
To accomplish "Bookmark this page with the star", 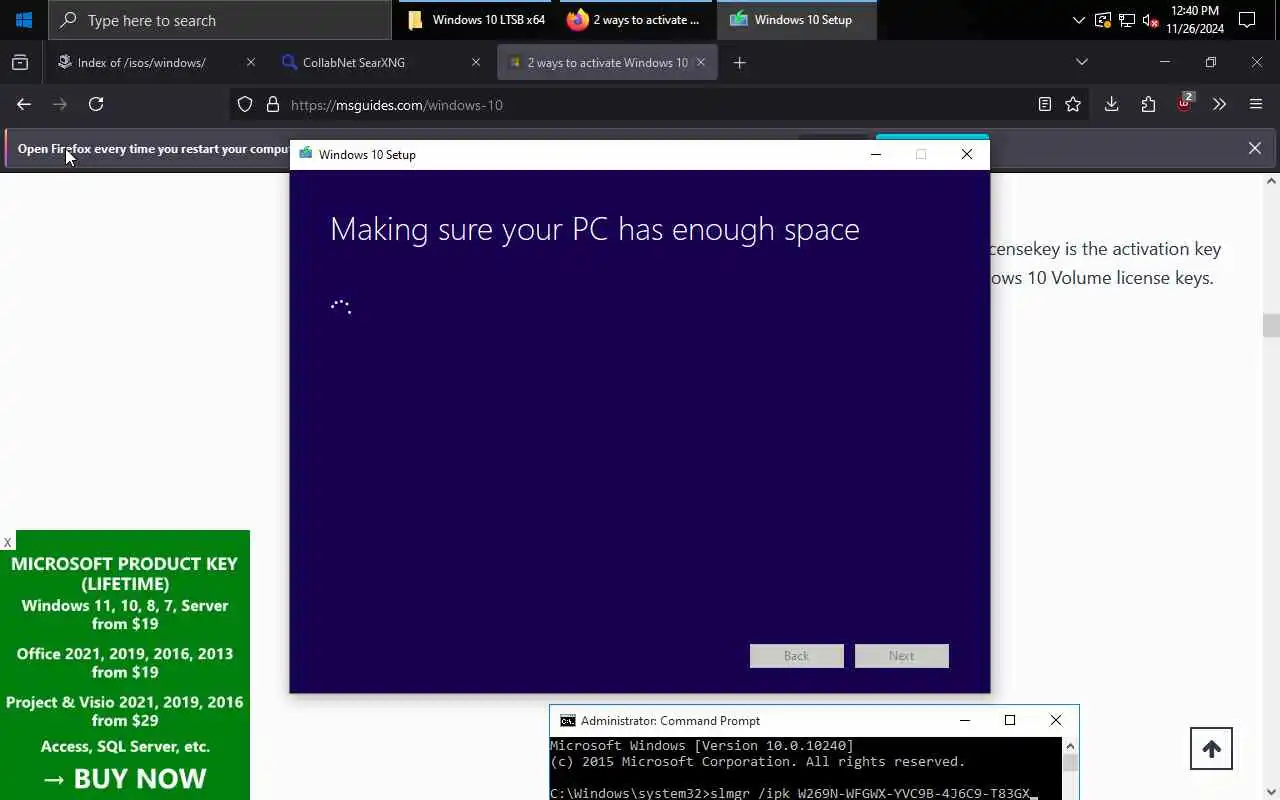I will click(x=1073, y=104).
